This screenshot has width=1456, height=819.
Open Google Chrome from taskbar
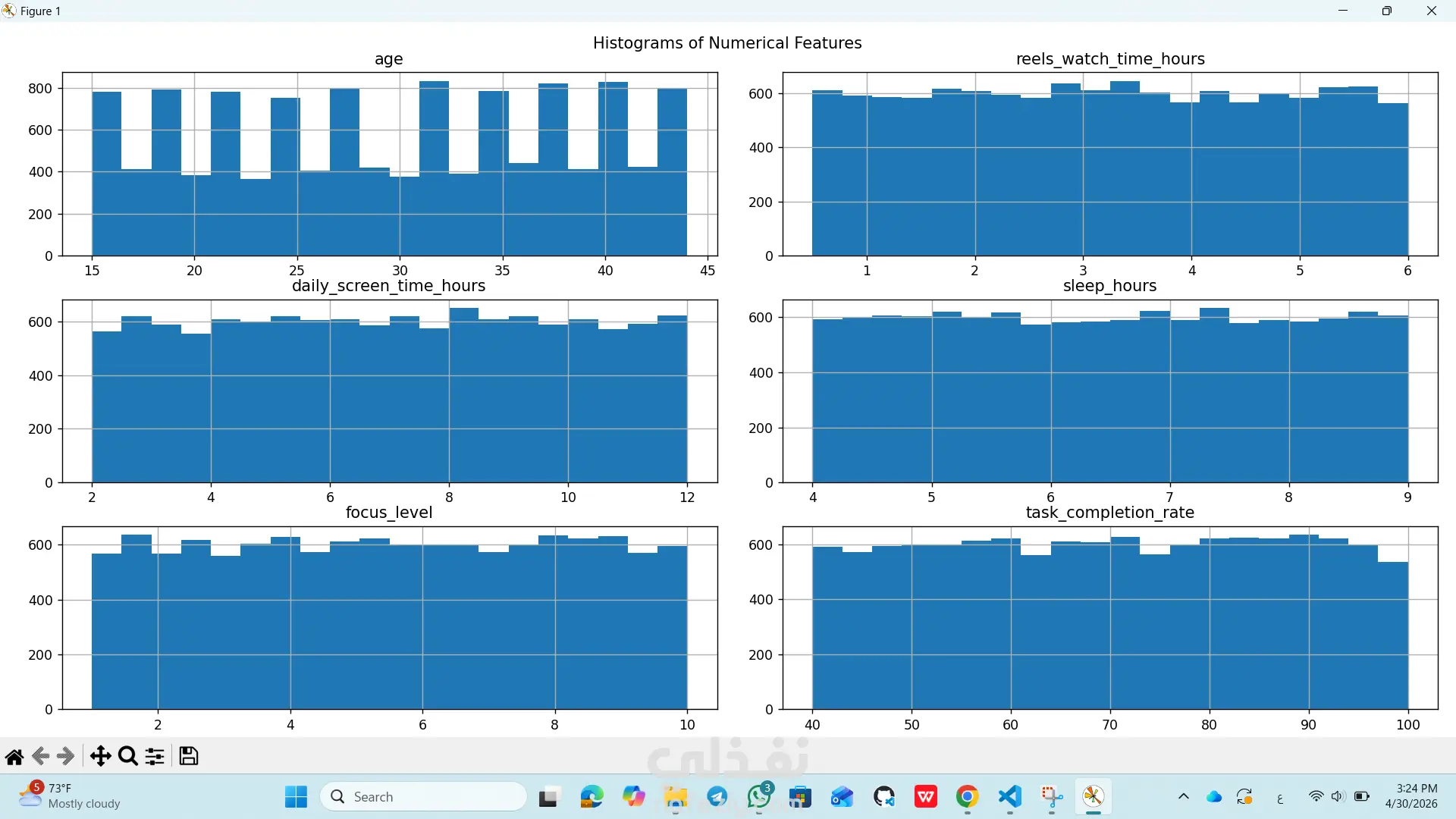pos(967,797)
